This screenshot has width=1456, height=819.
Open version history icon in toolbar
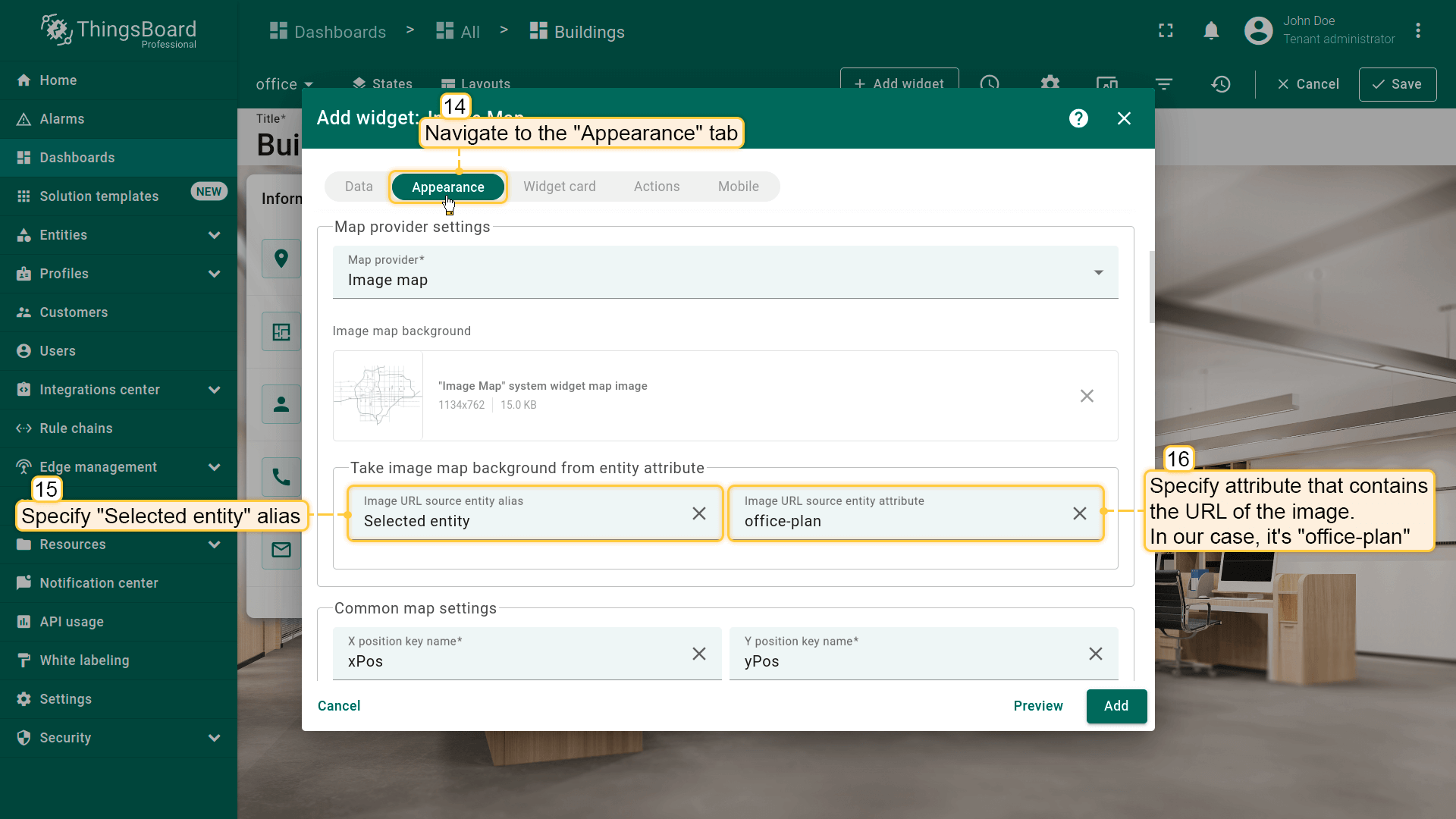click(1220, 84)
